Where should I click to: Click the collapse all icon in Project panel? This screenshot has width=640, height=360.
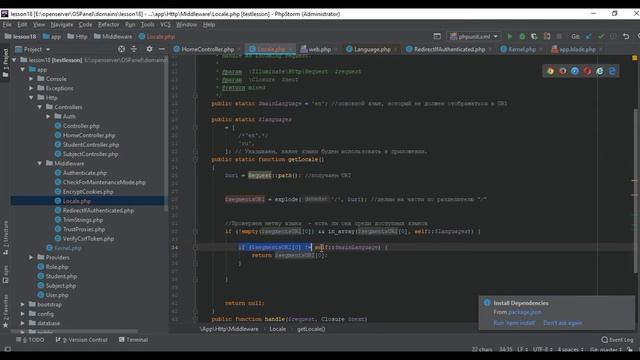[x=134, y=49]
